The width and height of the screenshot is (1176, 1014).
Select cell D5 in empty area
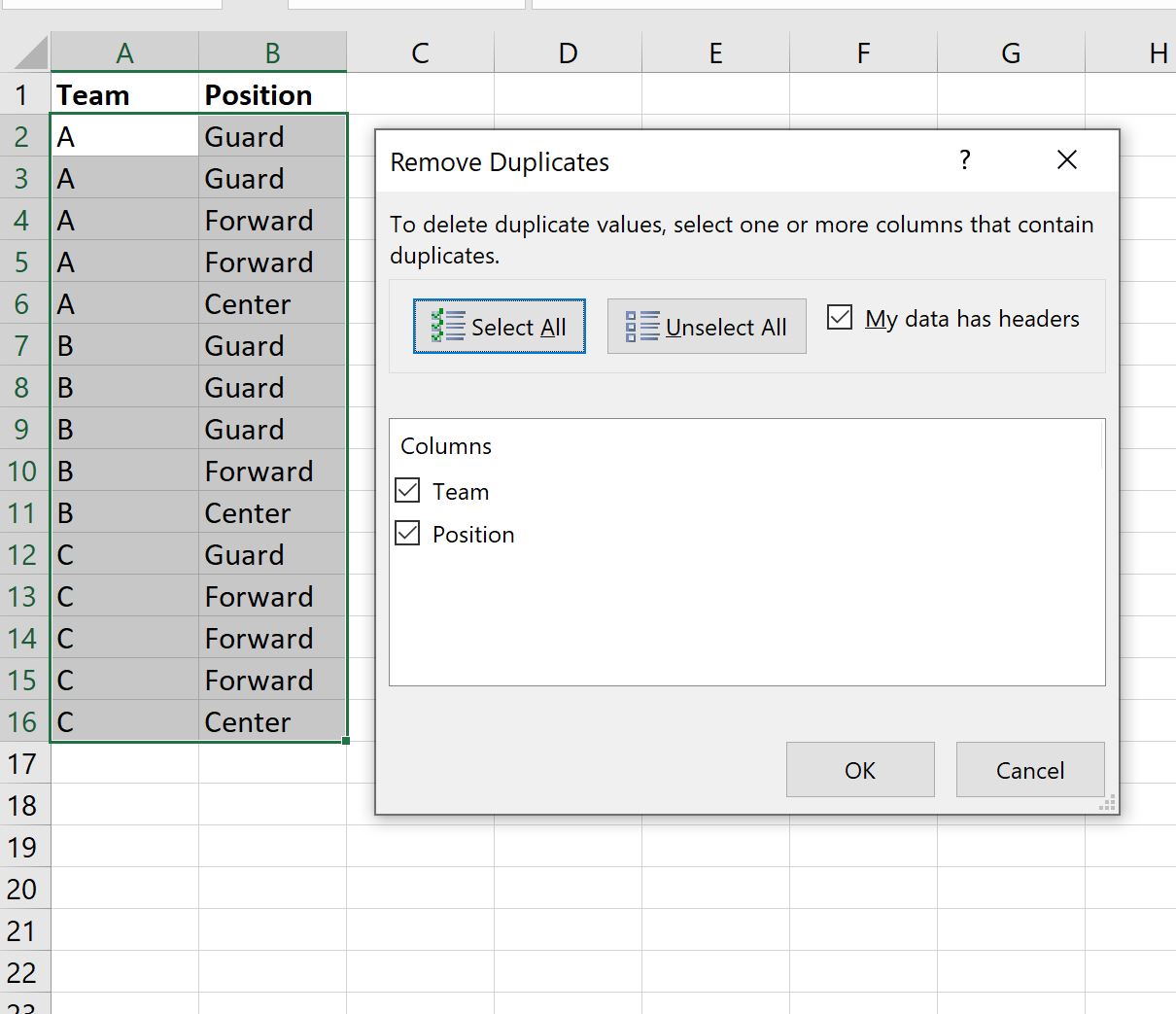point(568,261)
